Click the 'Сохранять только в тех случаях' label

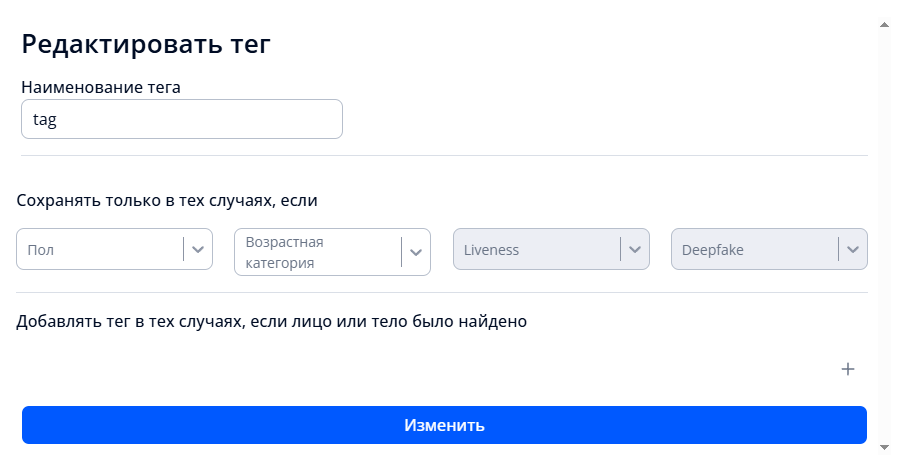click(x=166, y=200)
